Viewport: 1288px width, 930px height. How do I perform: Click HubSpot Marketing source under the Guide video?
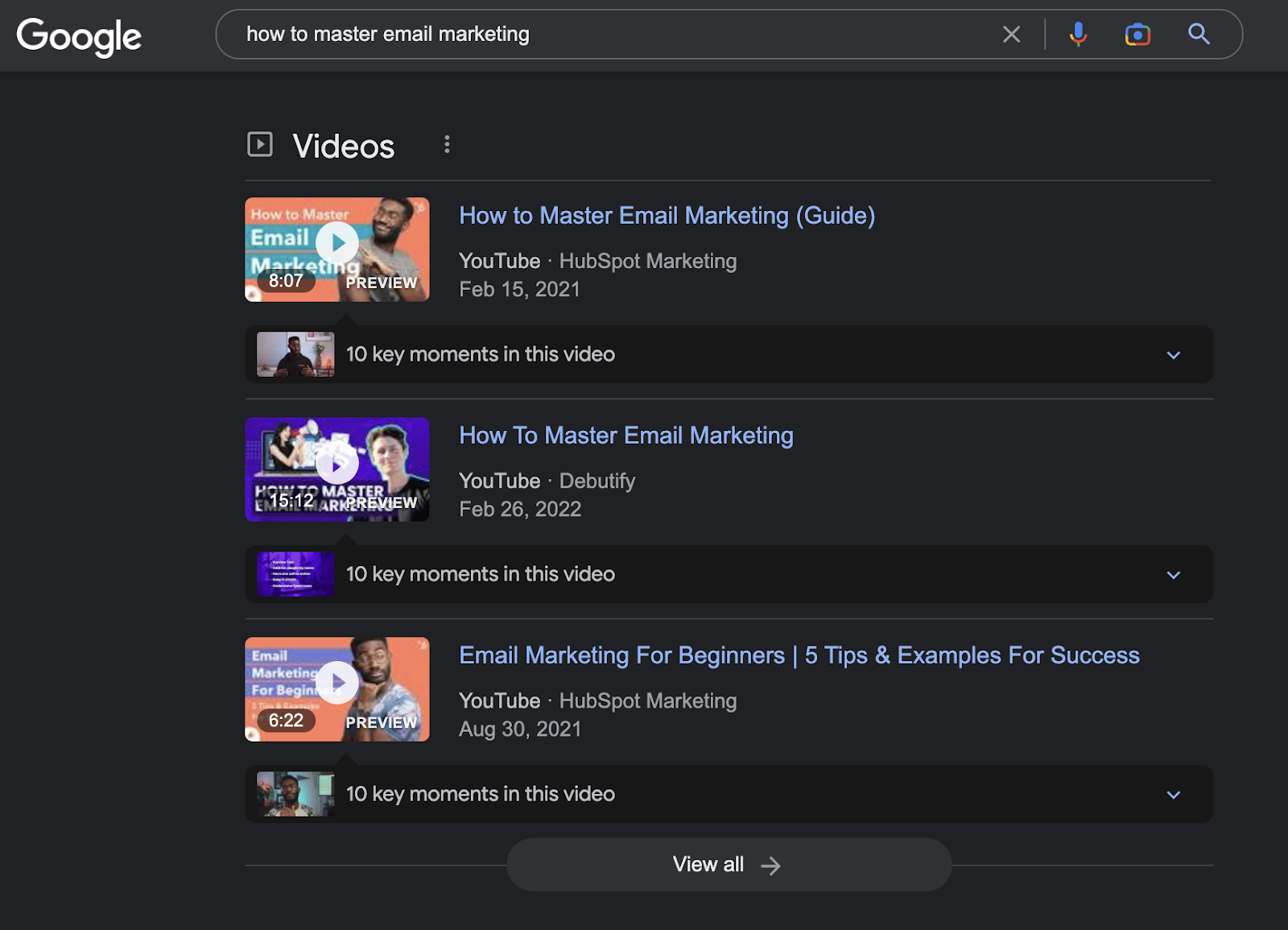pos(648,261)
